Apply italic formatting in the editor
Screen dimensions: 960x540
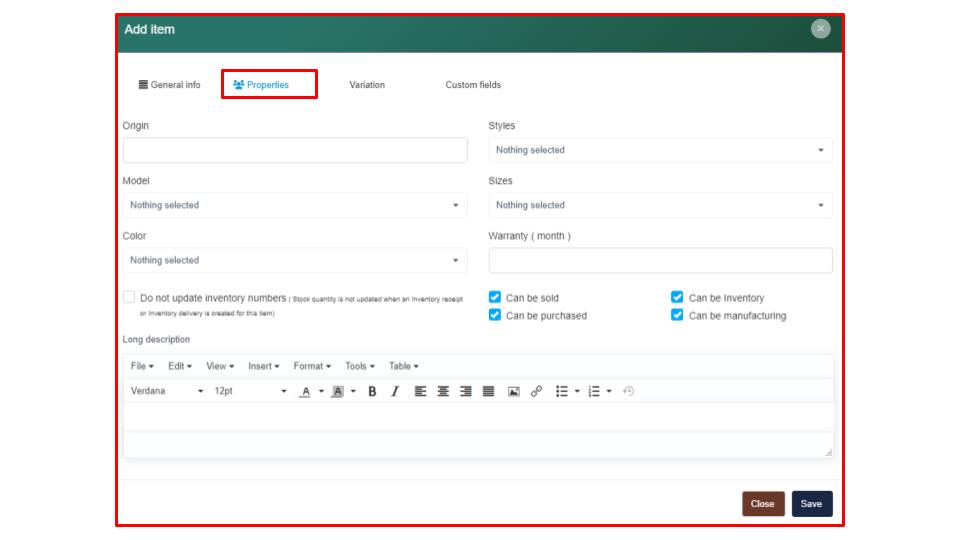pos(395,392)
